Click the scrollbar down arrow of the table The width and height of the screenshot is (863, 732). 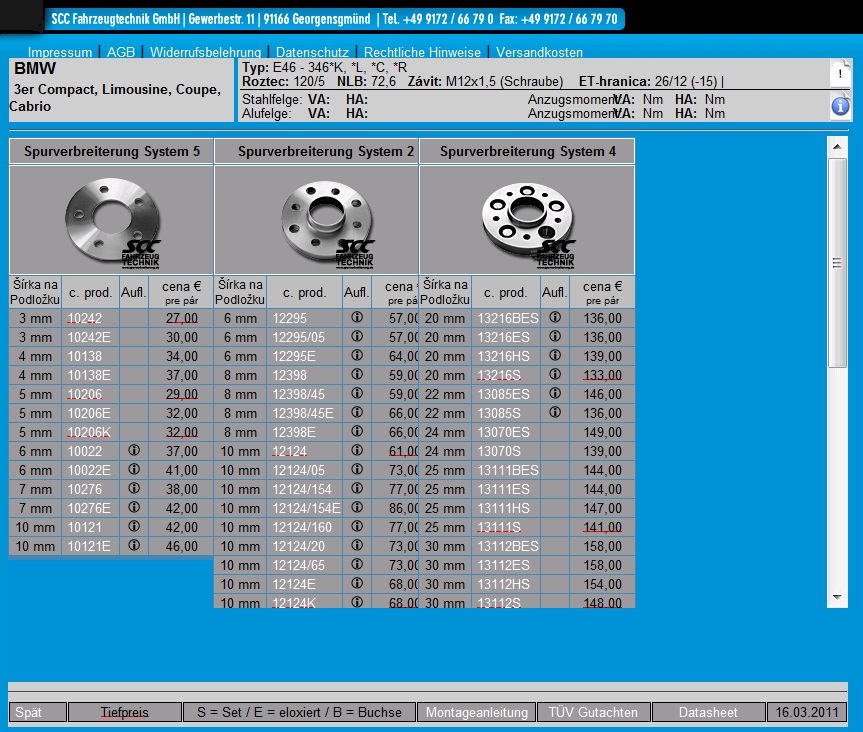click(x=838, y=597)
